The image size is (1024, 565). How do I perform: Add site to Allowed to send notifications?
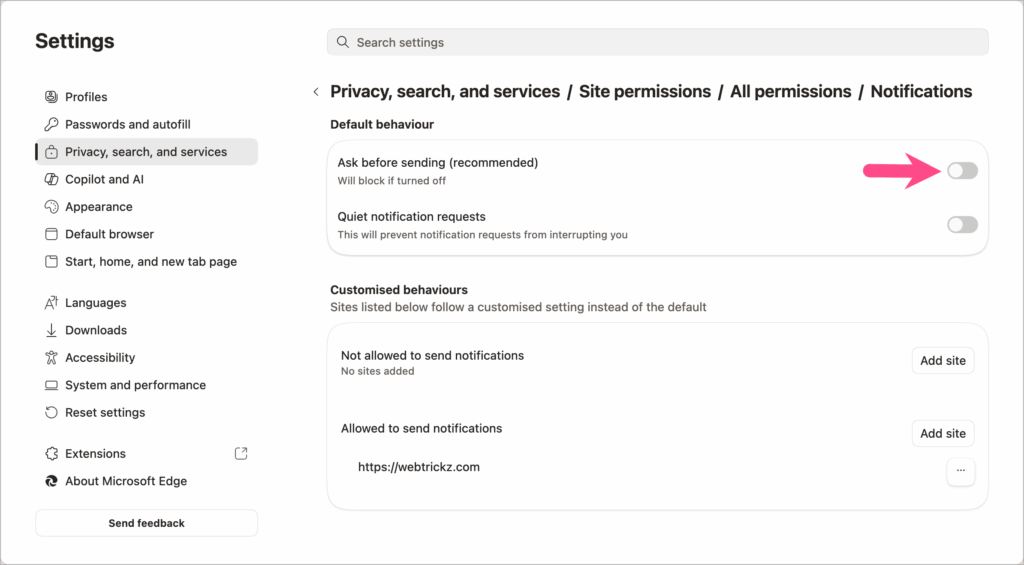point(943,433)
